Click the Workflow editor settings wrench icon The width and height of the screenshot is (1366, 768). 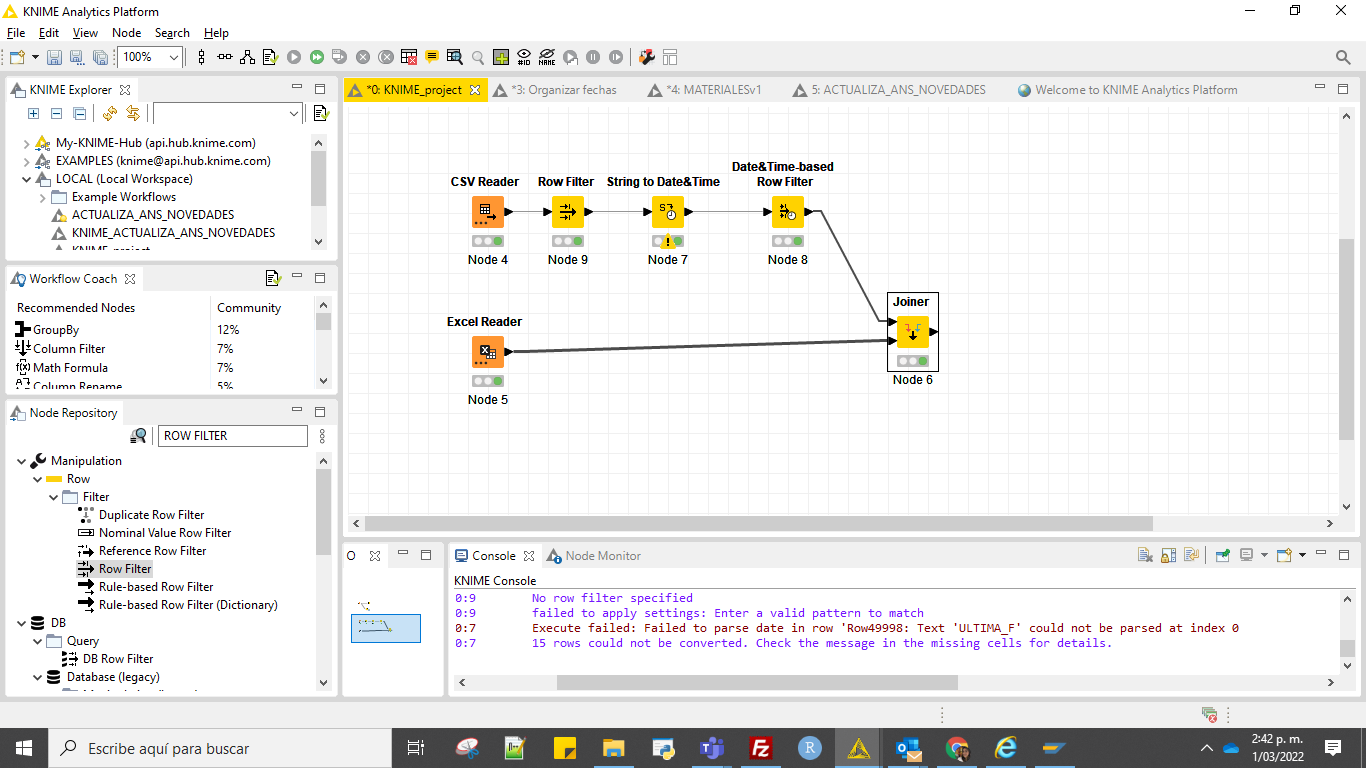point(647,58)
